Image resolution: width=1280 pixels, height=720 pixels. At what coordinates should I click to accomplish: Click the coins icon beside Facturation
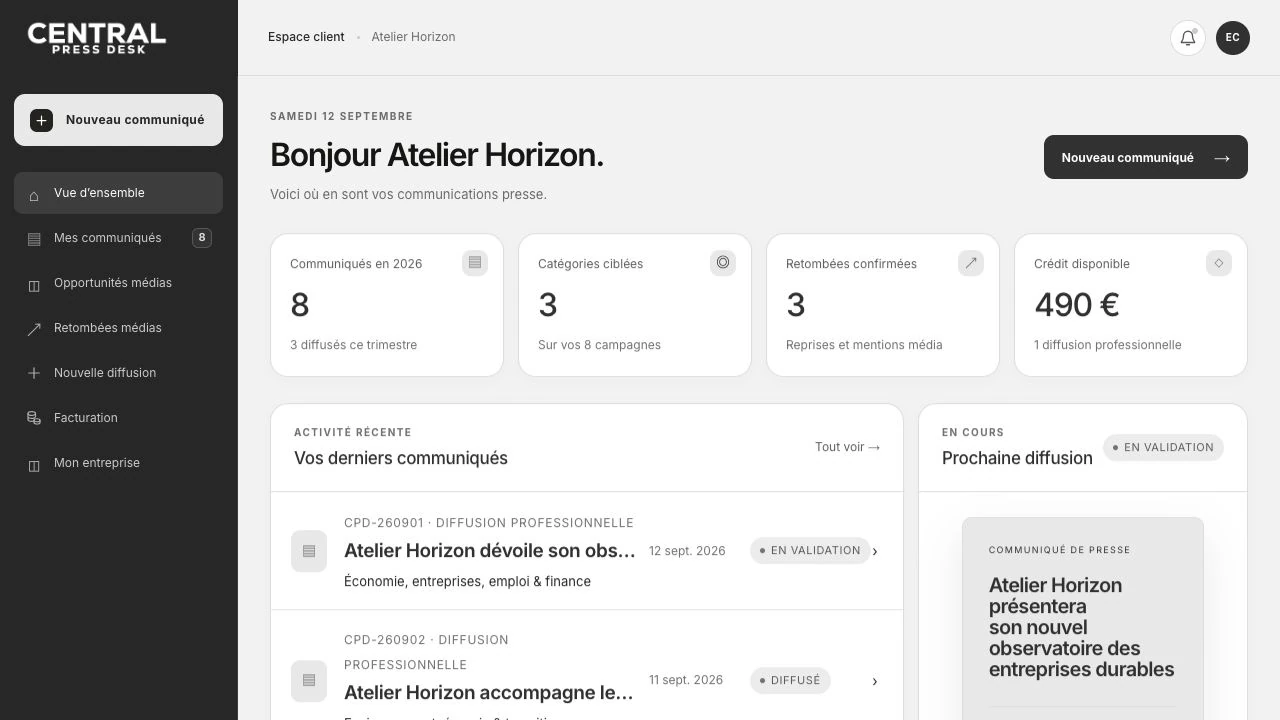[34, 418]
